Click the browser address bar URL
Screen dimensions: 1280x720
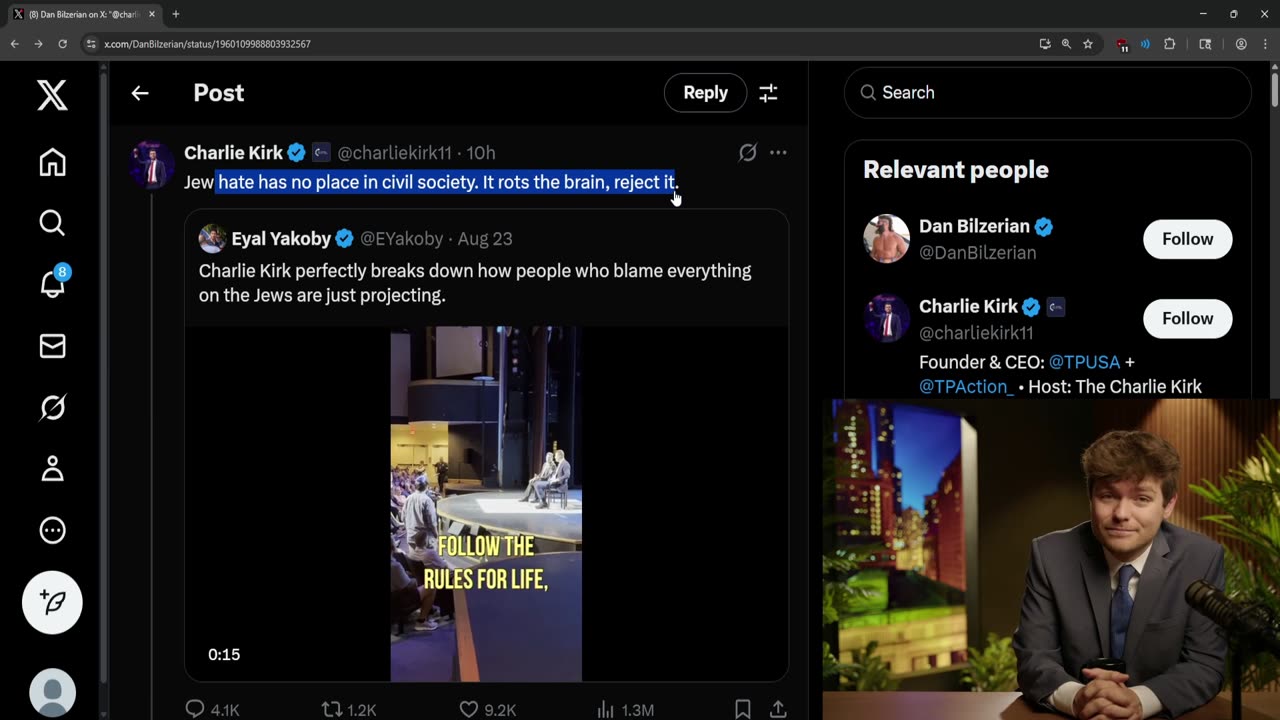(207, 44)
